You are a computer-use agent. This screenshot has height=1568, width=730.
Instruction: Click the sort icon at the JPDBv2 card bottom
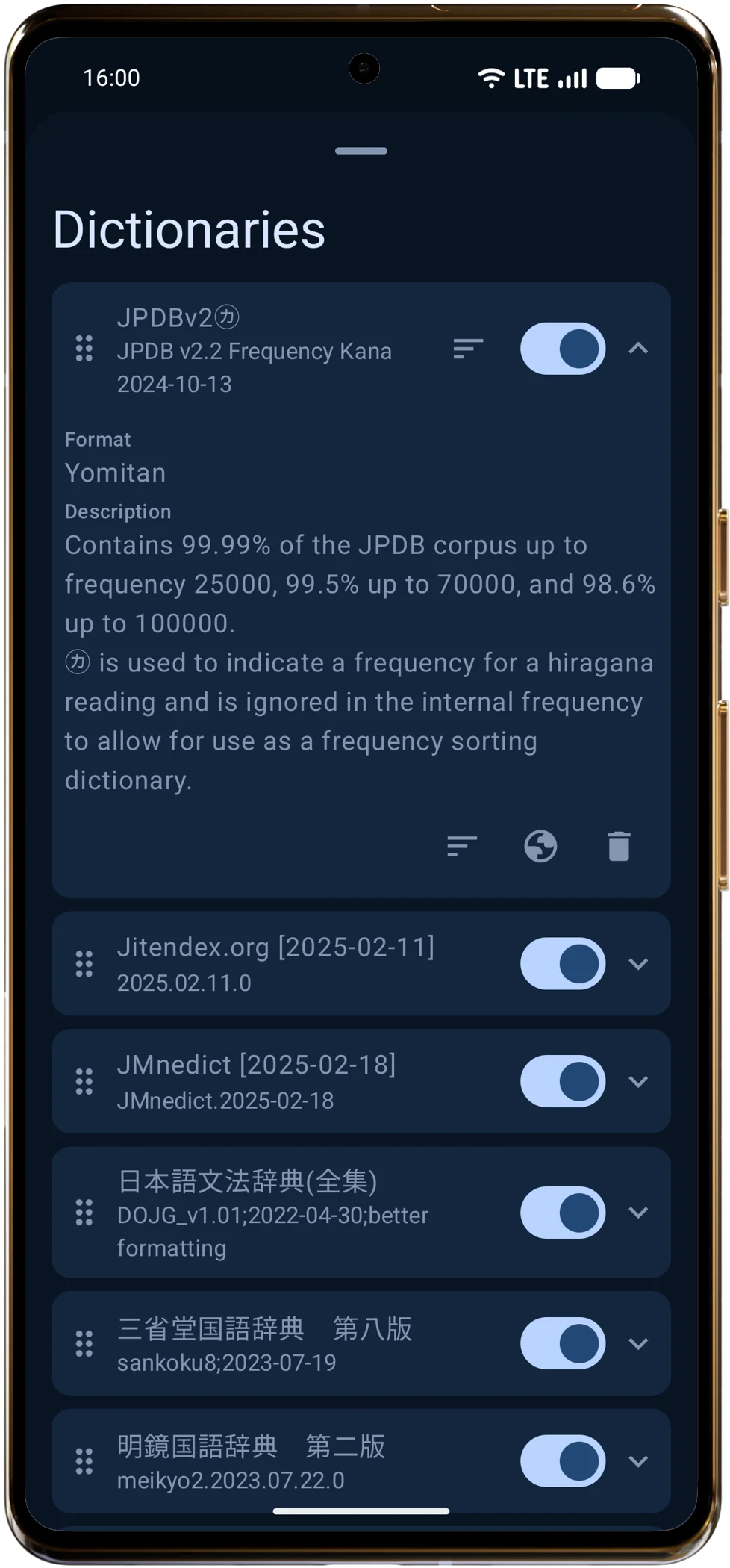click(462, 847)
